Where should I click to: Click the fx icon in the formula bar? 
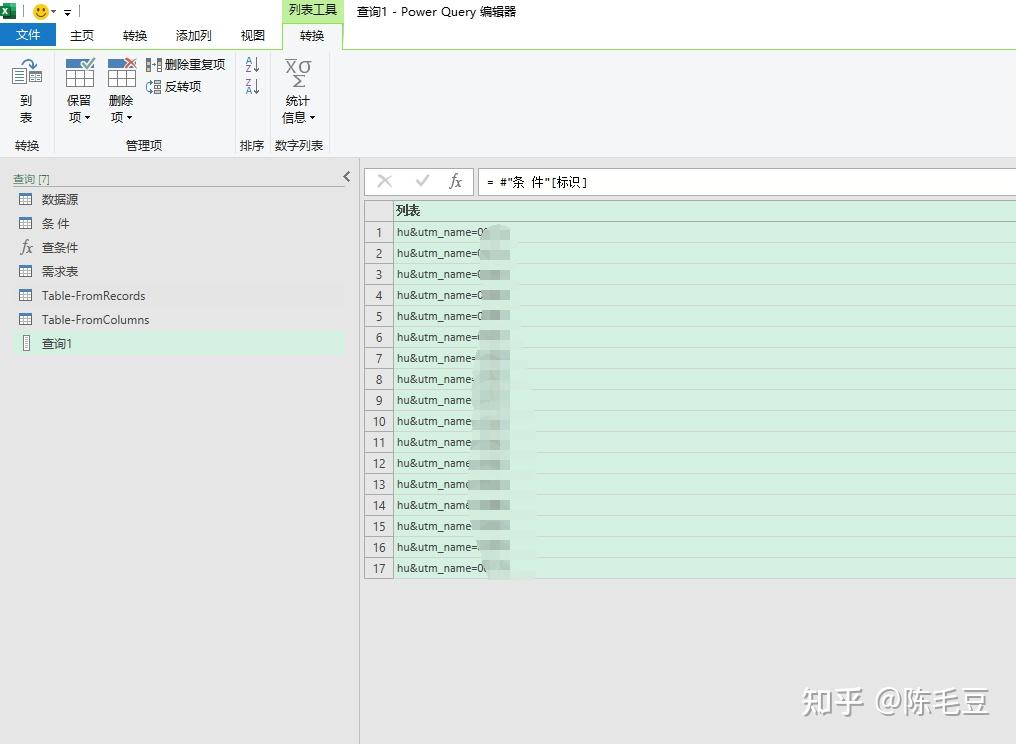coord(455,181)
